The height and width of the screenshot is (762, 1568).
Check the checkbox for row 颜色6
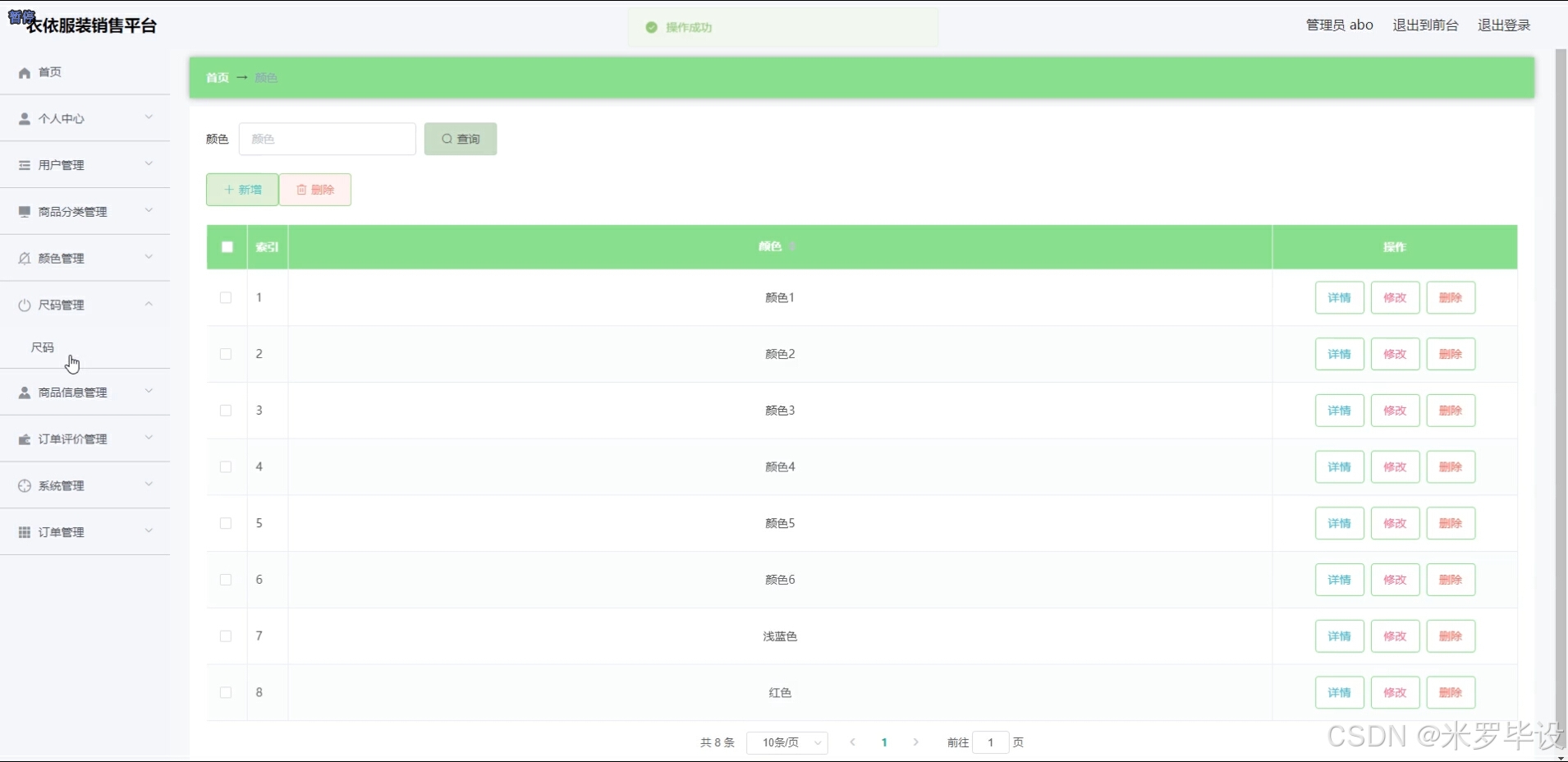[226, 580]
